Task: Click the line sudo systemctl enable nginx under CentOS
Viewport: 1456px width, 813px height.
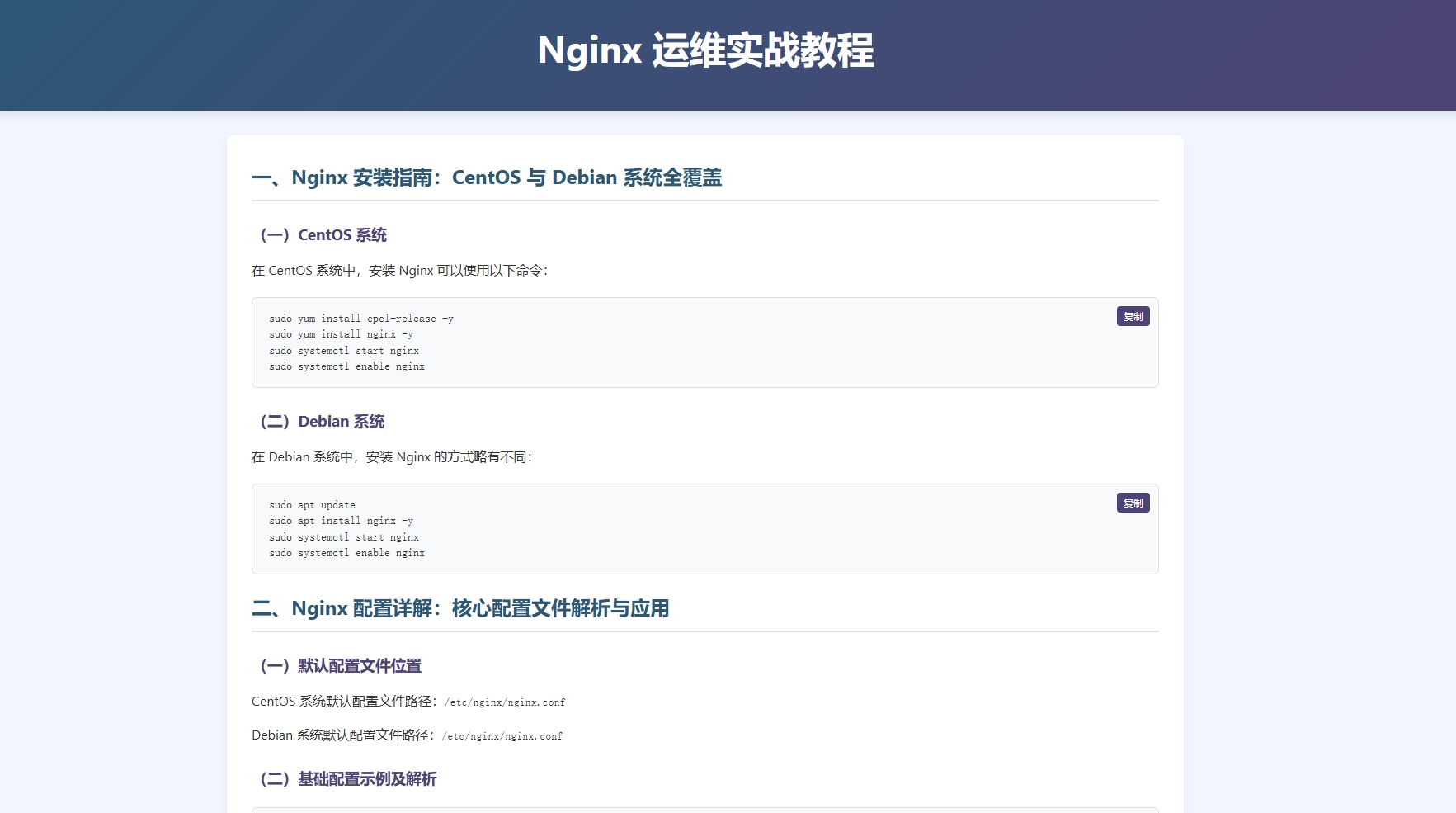Action: click(x=346, y=366)
